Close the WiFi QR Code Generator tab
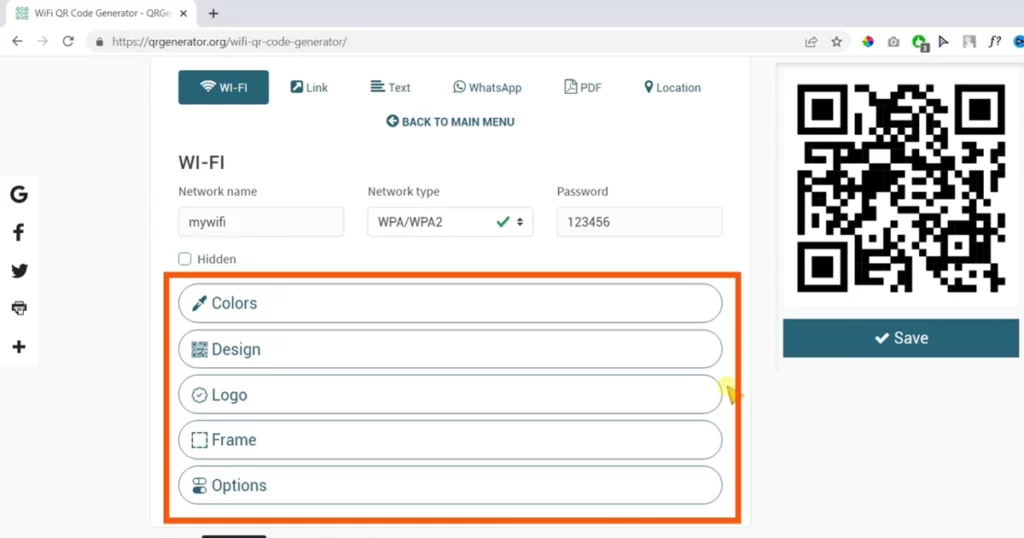Viewport: 1024px width, 538px height. [184, 13]
